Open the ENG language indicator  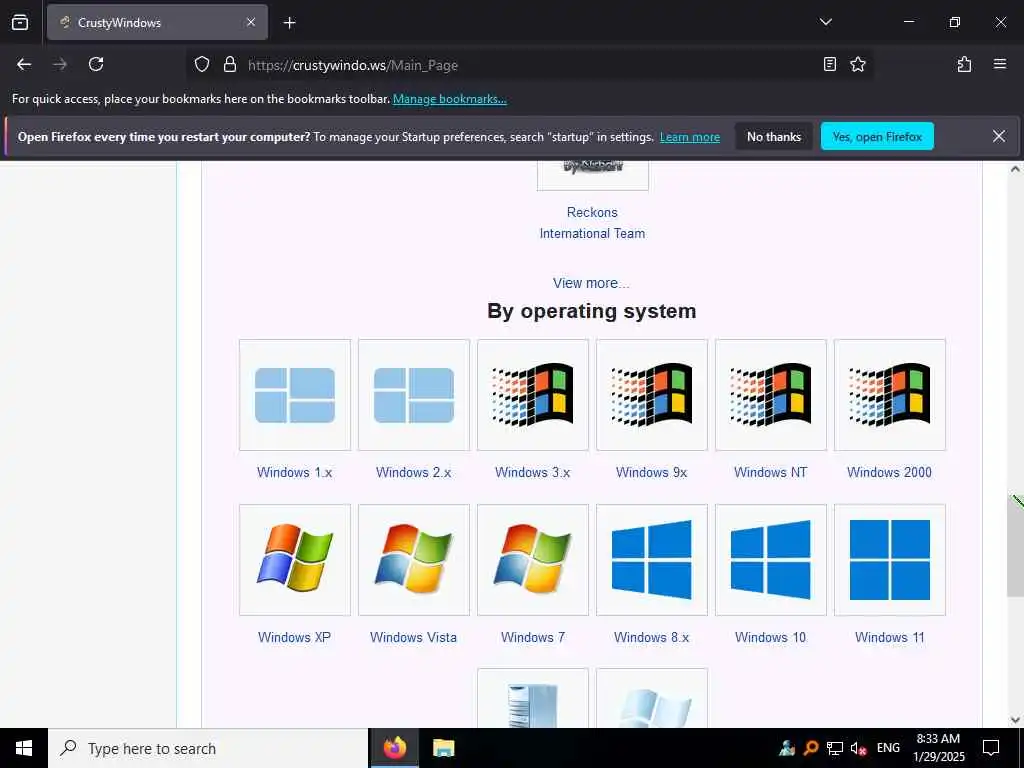pyautogui.click(x=888, y=748)
